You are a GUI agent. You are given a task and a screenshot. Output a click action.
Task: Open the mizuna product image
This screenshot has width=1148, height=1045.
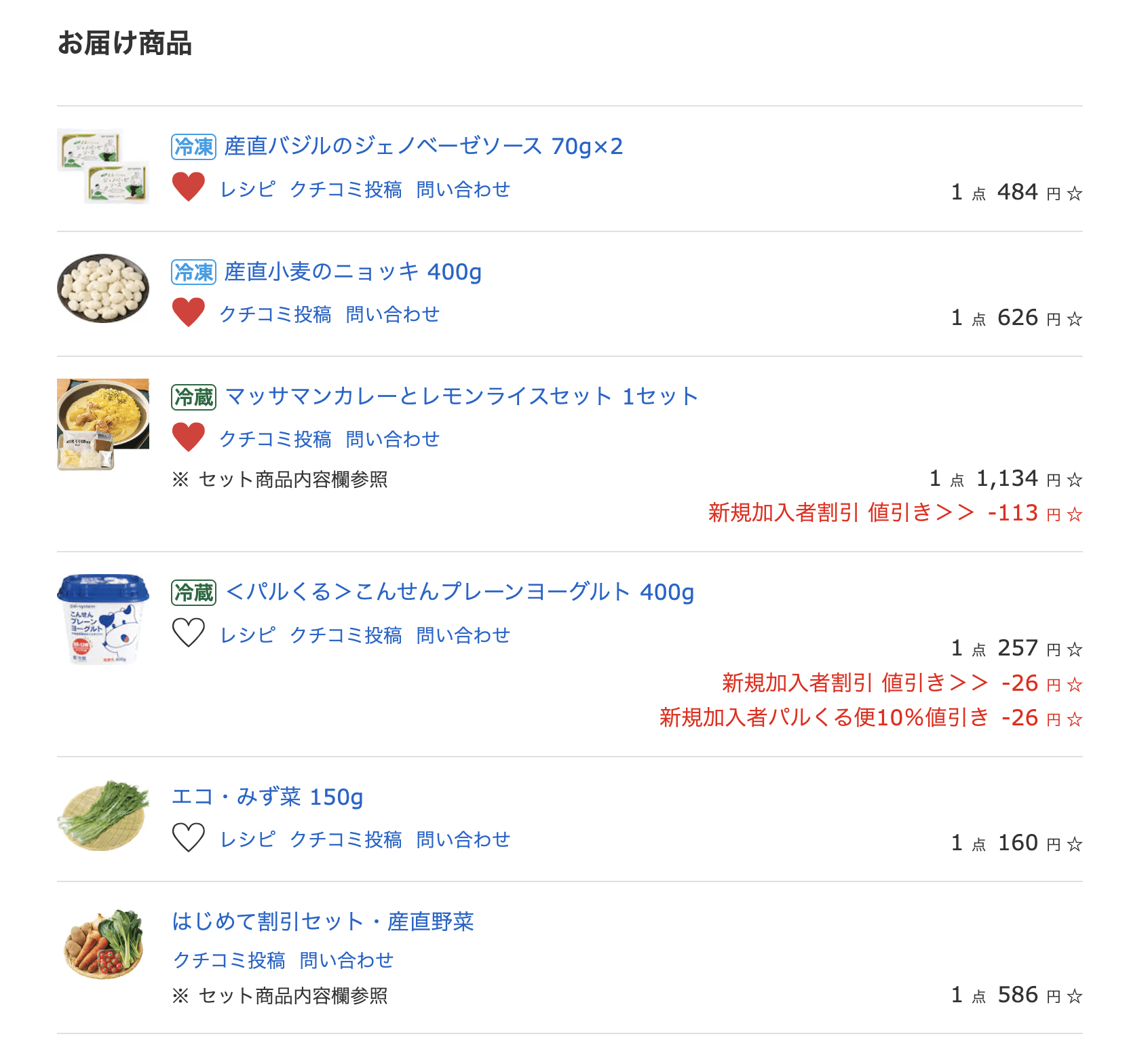click(103, 814)
